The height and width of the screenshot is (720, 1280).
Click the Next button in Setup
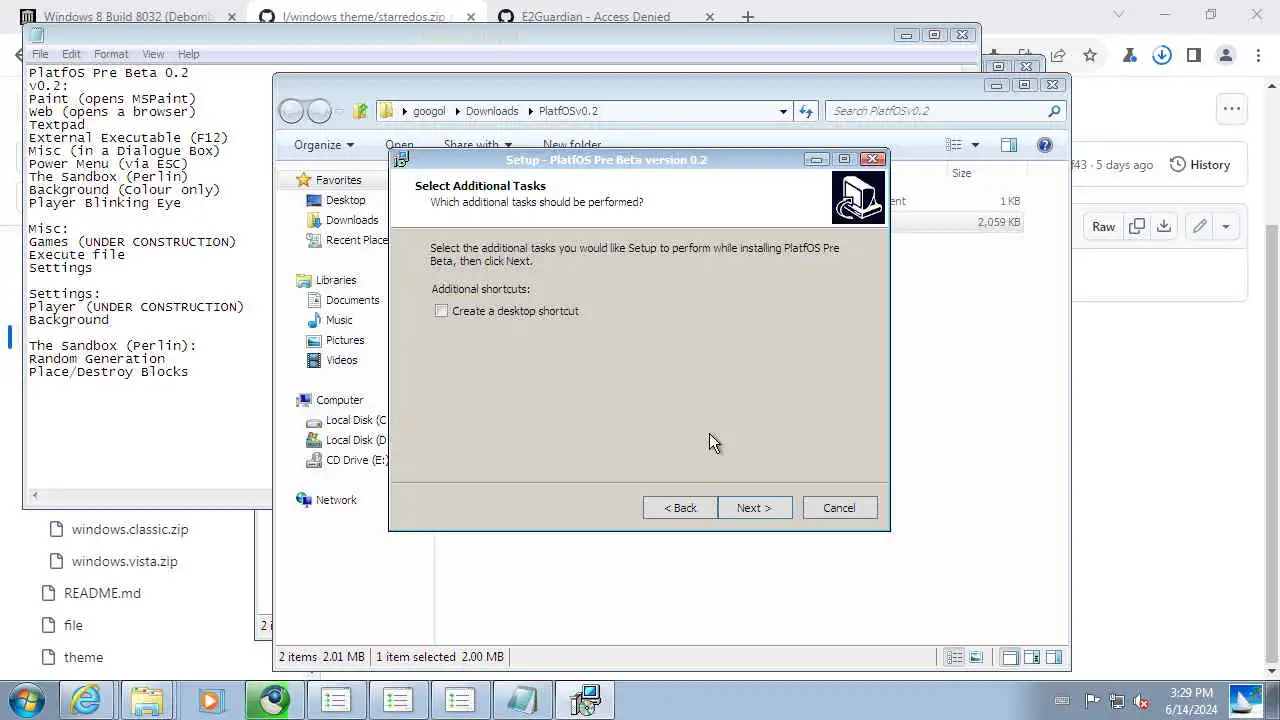[x=754, y=508]
